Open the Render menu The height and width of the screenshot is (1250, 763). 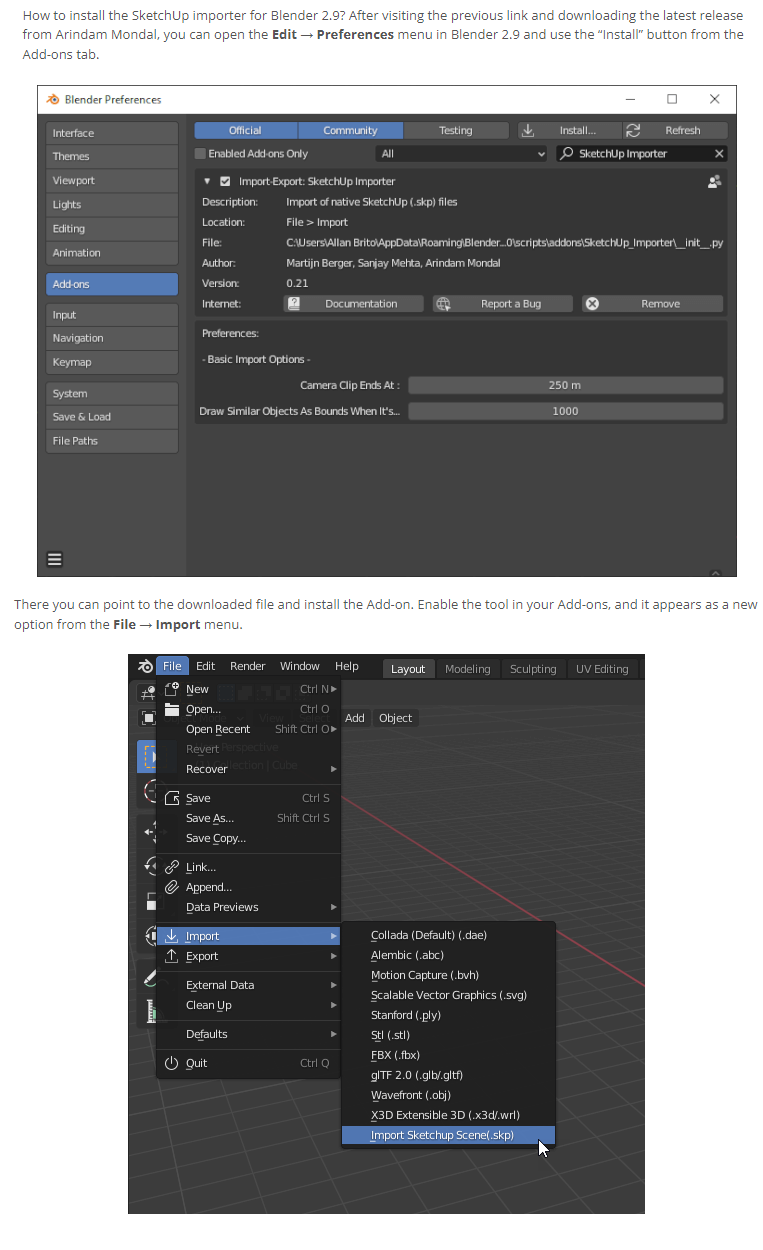coord(248,666)
